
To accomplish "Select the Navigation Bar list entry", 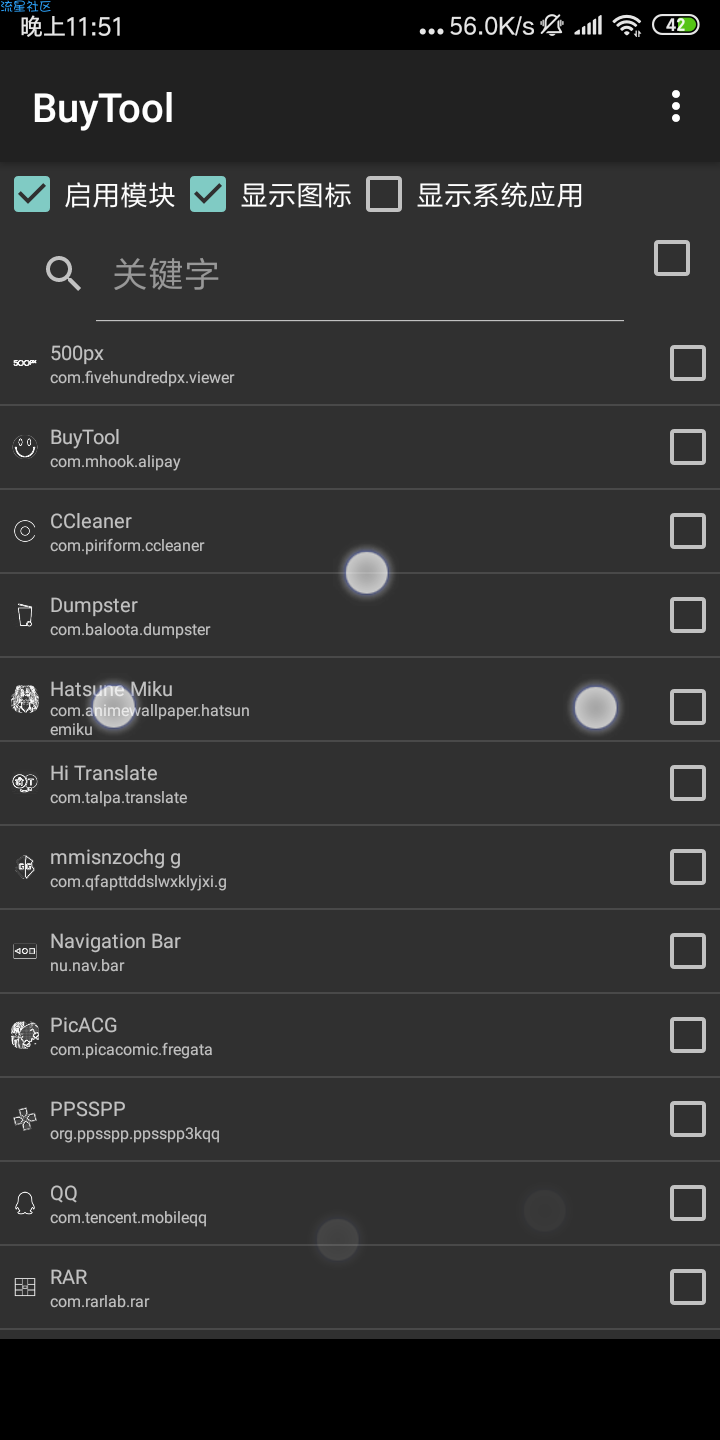I will [360, 951].
